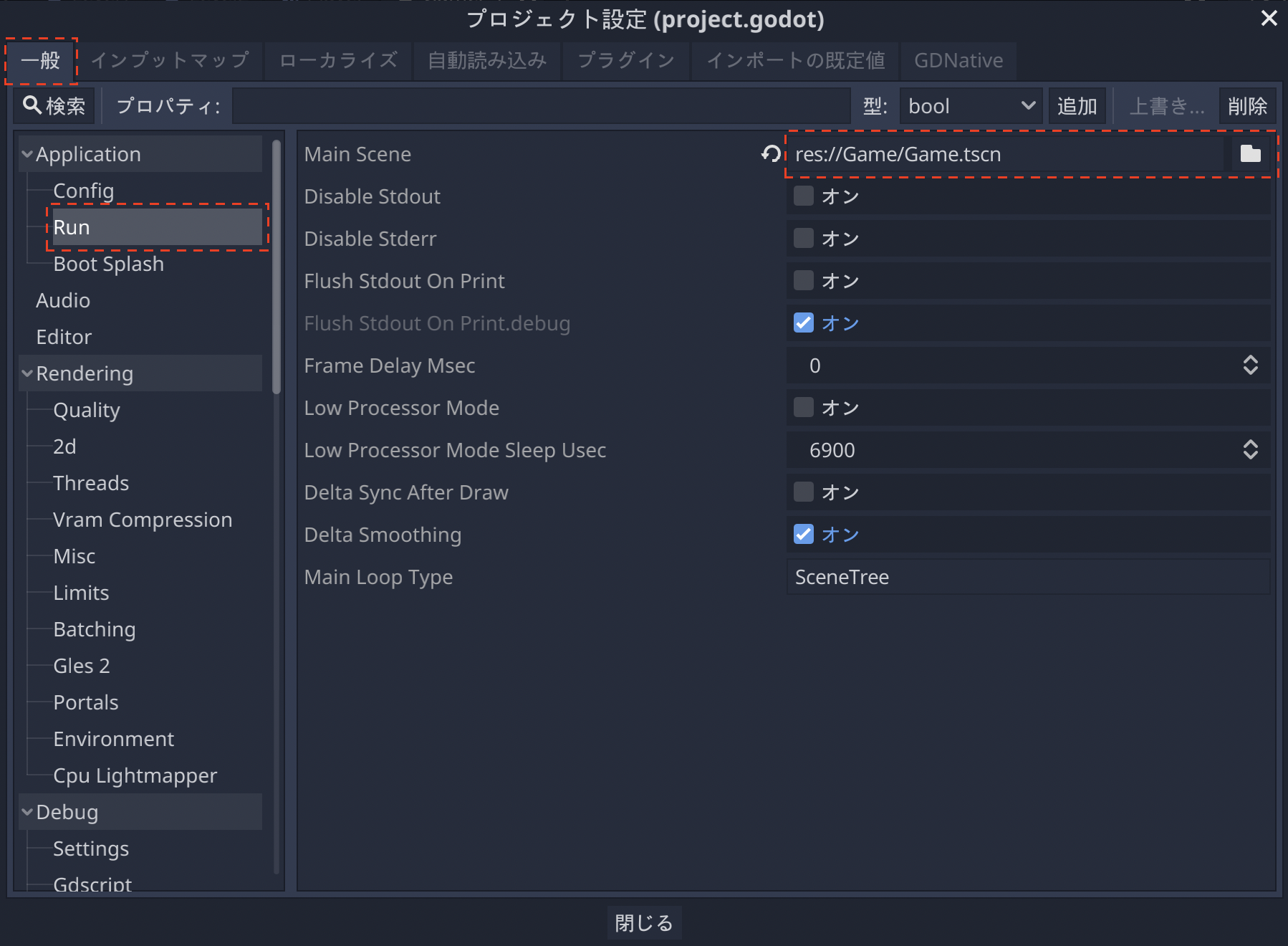Viewport: 1288px width, 946px height.
Task: Select Settings under Debug
Action: (91, 849)
